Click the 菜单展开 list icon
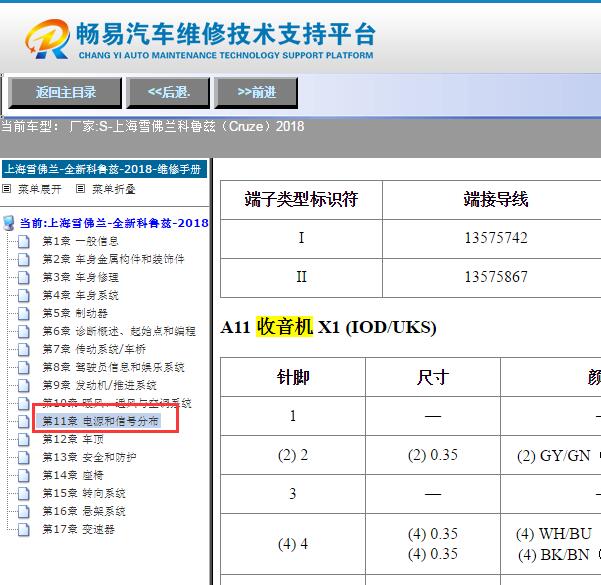The width and height of the screenshot is (601, 585). (x=7, y=189)
